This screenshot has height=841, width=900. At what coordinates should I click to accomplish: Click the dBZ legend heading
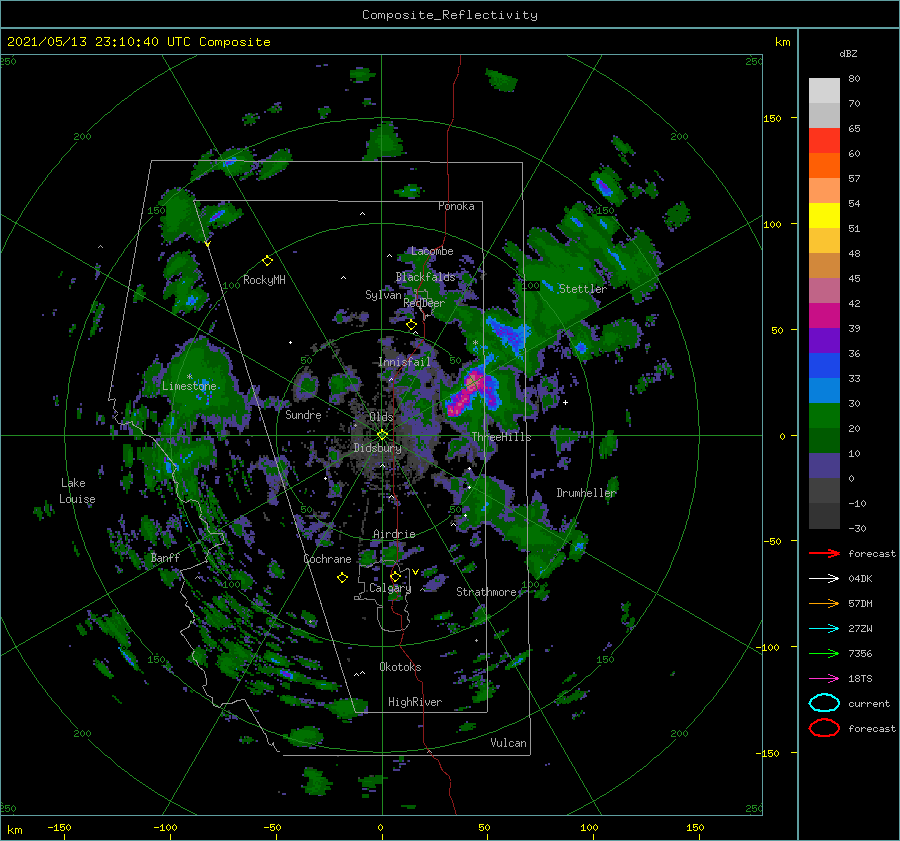click(848, 53)
